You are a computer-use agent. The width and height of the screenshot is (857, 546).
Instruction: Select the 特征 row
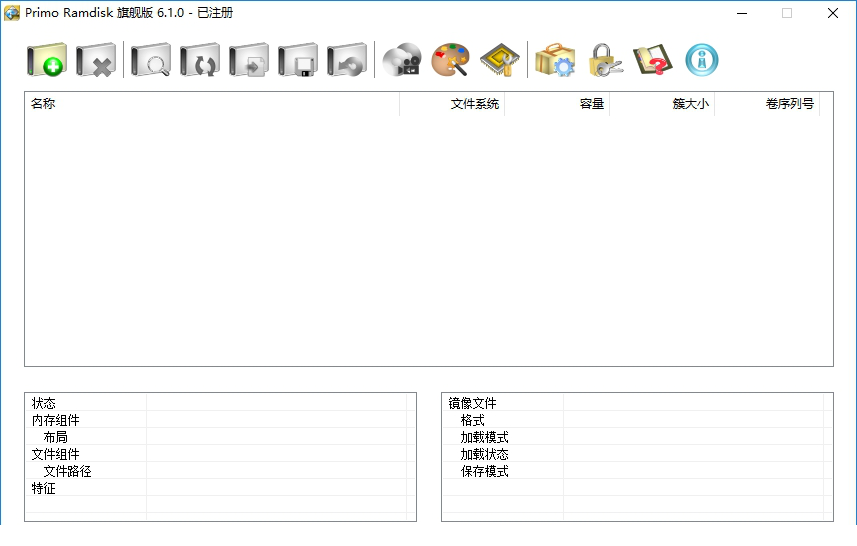220,488
